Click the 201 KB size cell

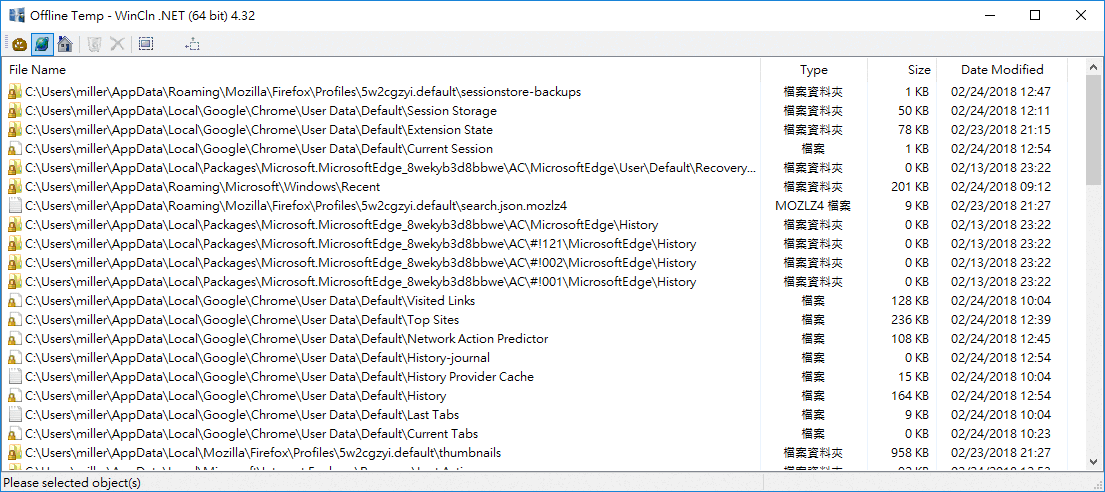point(910,187)
